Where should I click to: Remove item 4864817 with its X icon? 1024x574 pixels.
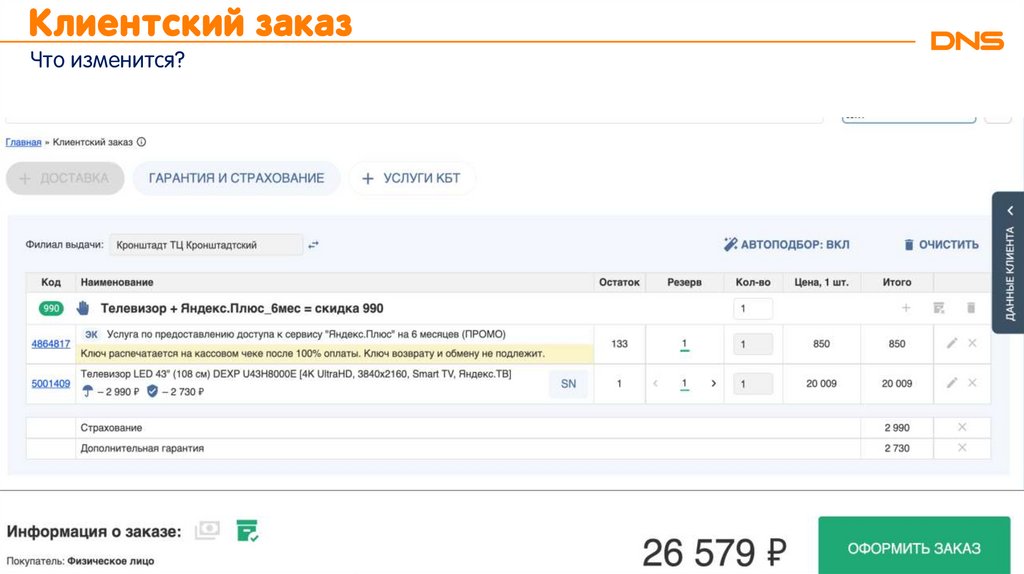pyautogui.click(x=972, y=343)
